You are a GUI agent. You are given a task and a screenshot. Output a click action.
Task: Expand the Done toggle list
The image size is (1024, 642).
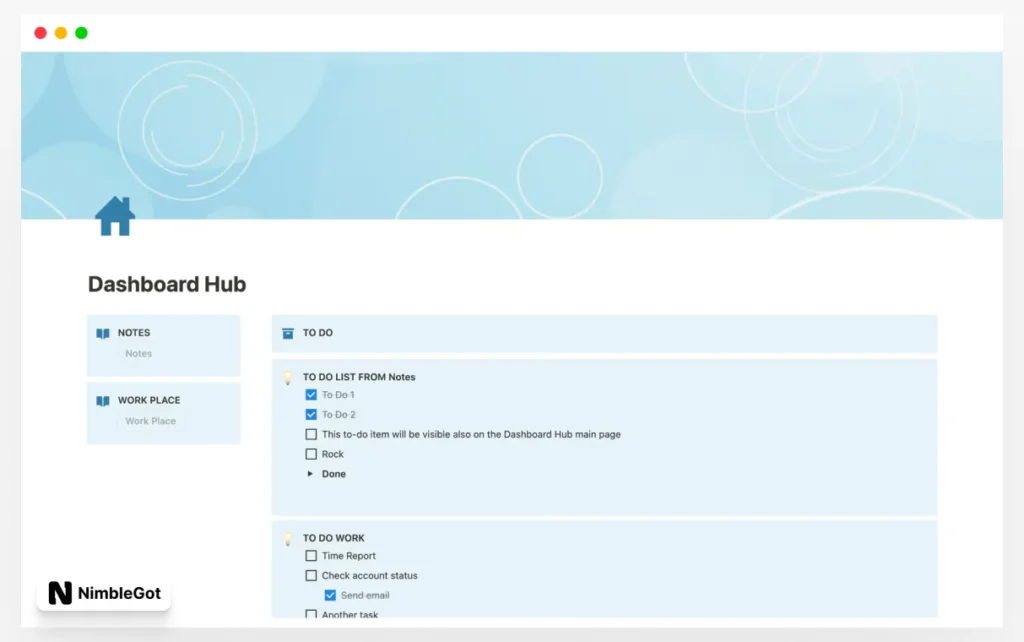click(x=310, y=473)
